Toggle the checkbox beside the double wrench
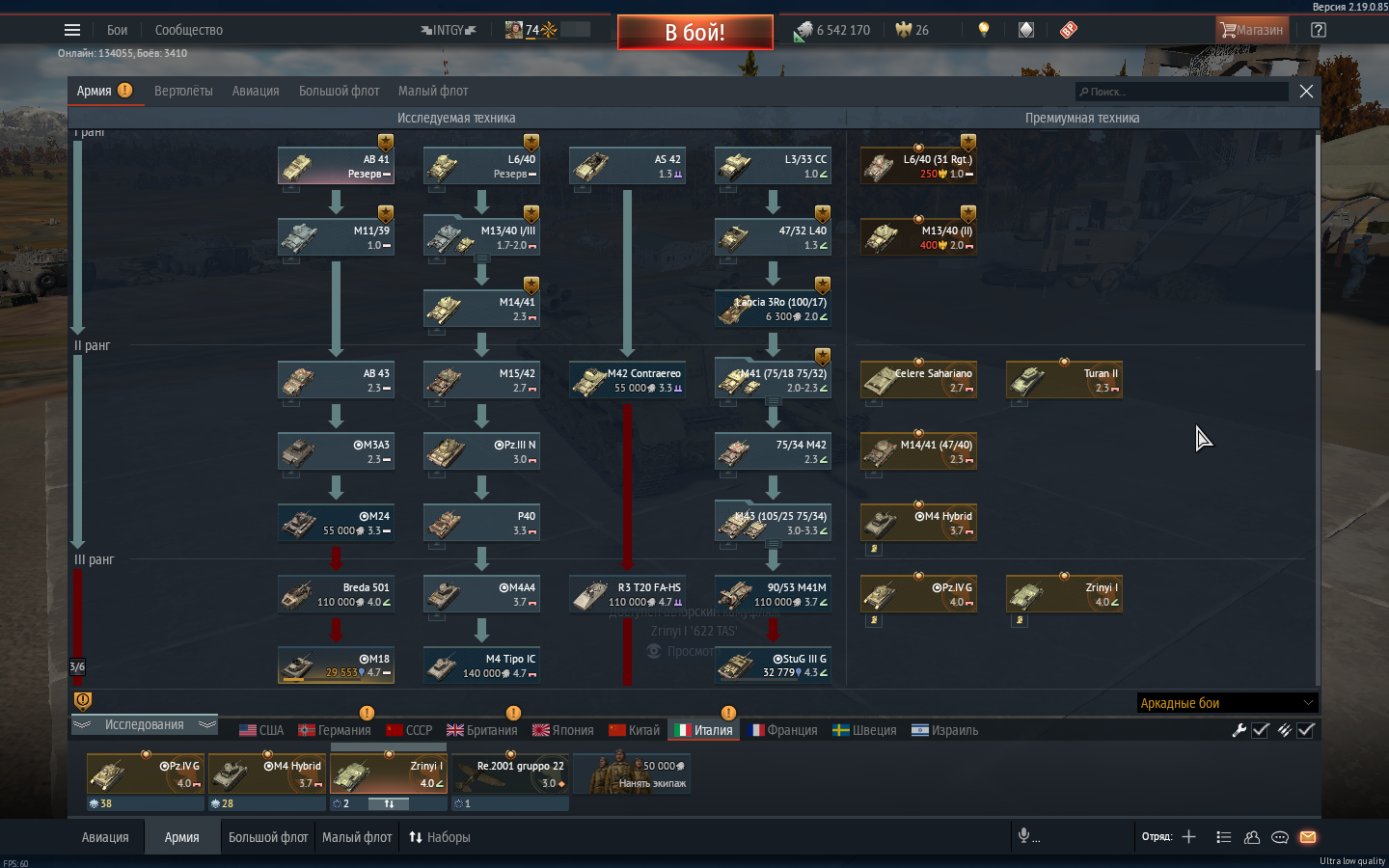Image resolution: width=1389 pixels, height=868 pixels. pyautogui.click(x=1306, y=730)
